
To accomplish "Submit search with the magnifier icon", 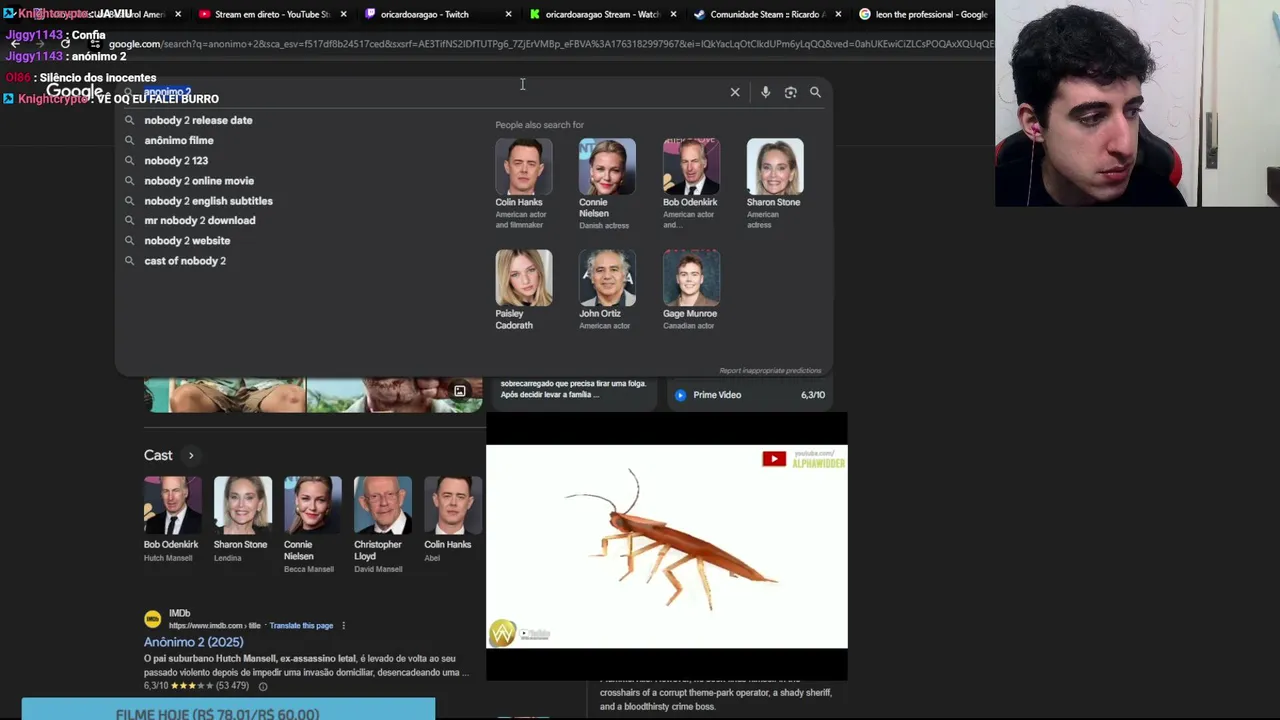I will coord(815,92).
